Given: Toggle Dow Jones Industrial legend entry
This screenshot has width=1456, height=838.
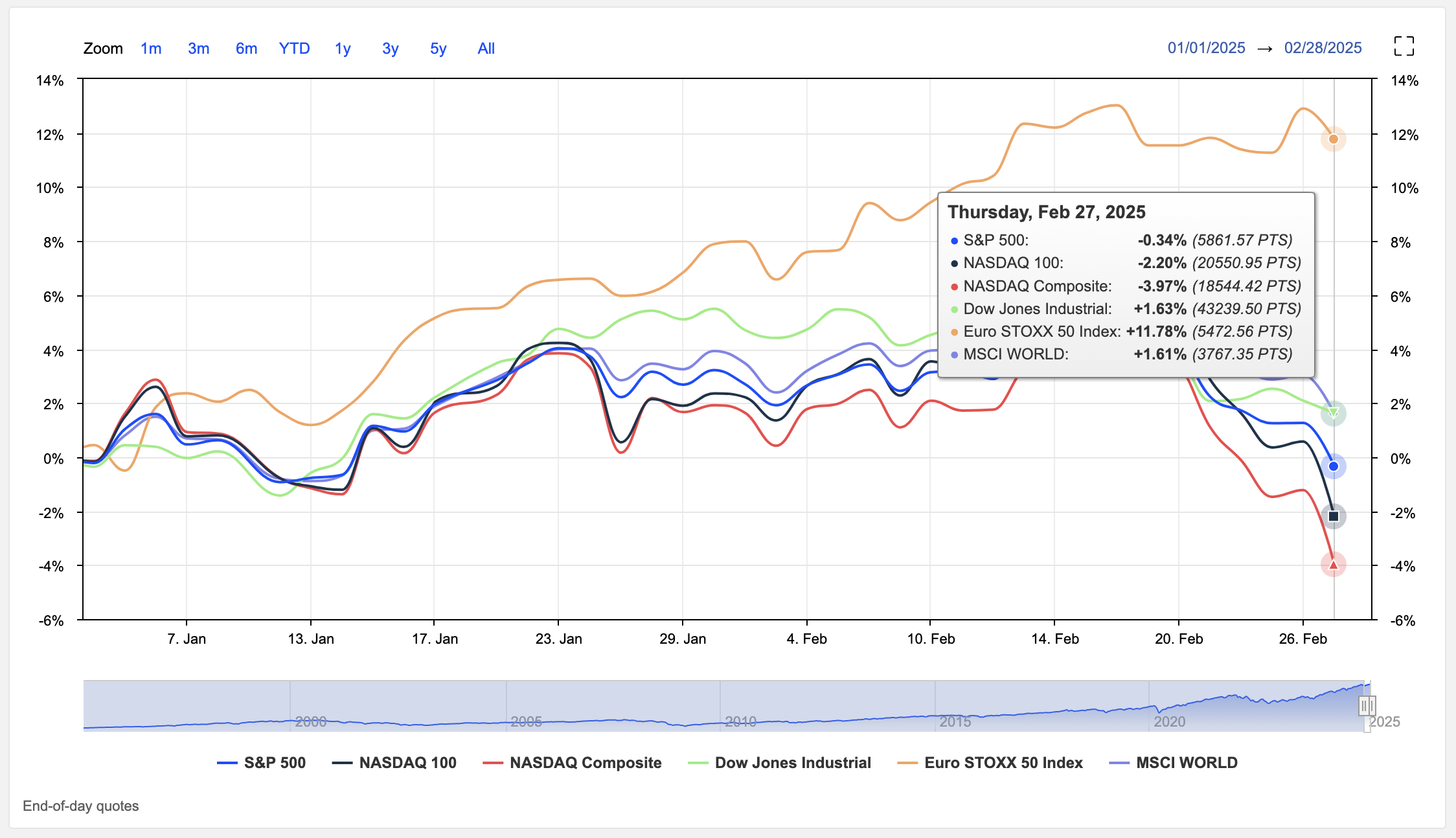Looking at the screenshot, I should pos(779,763).
